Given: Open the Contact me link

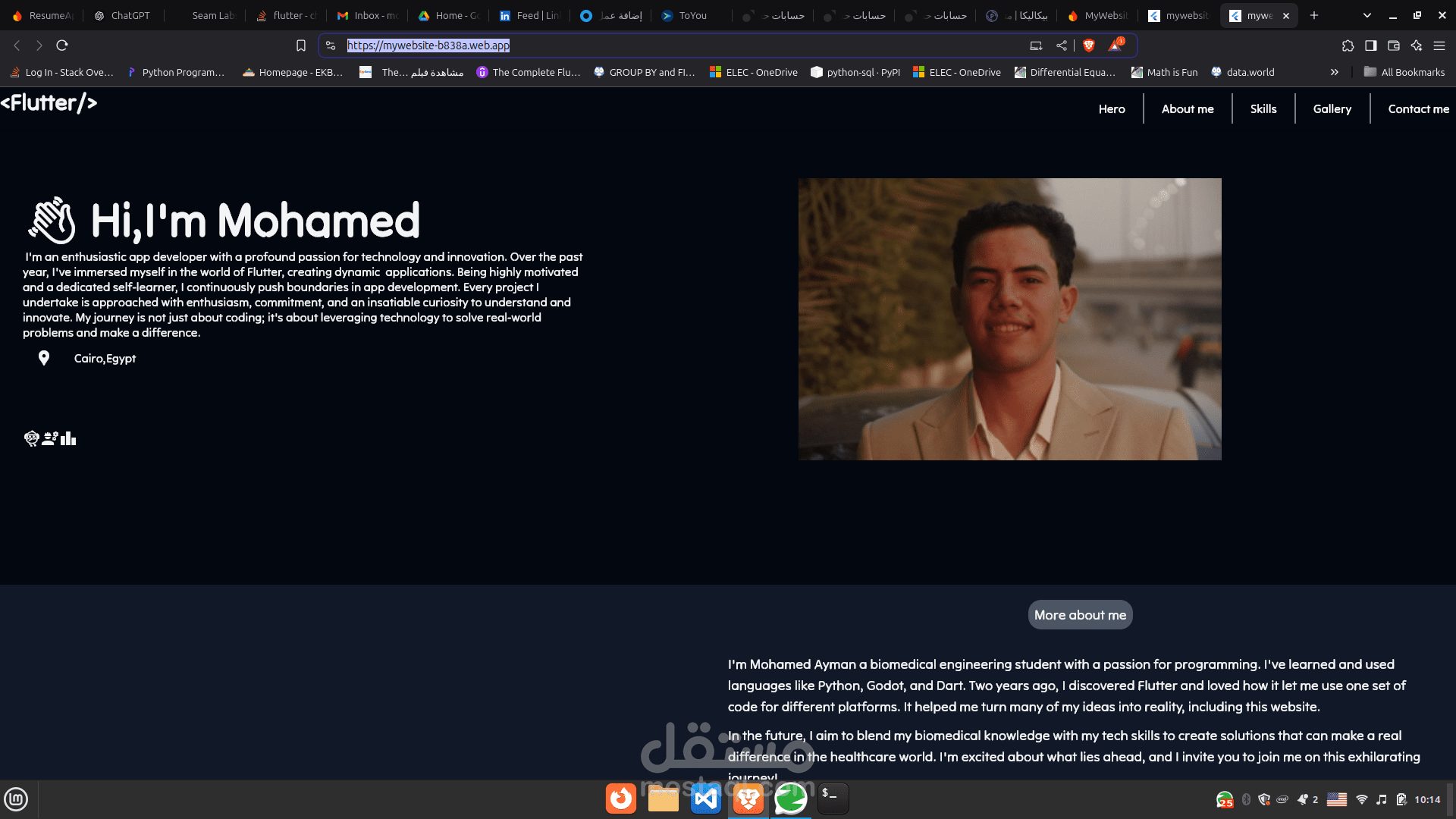Looking at the screenshot, I should tap(1418, 108).
